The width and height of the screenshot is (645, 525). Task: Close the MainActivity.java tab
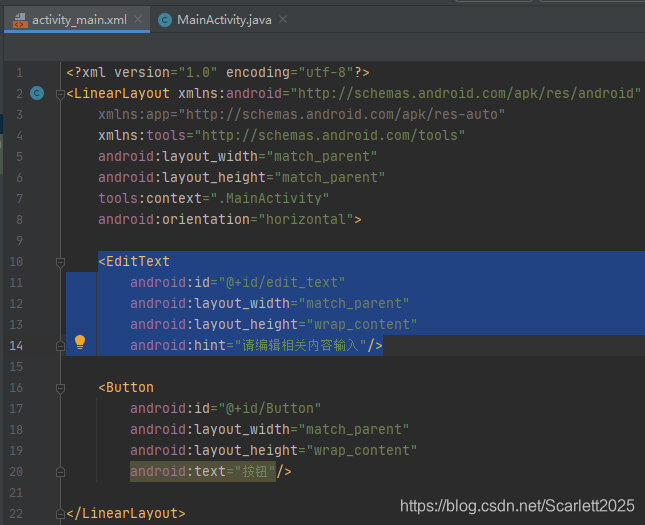click(283, 19)
